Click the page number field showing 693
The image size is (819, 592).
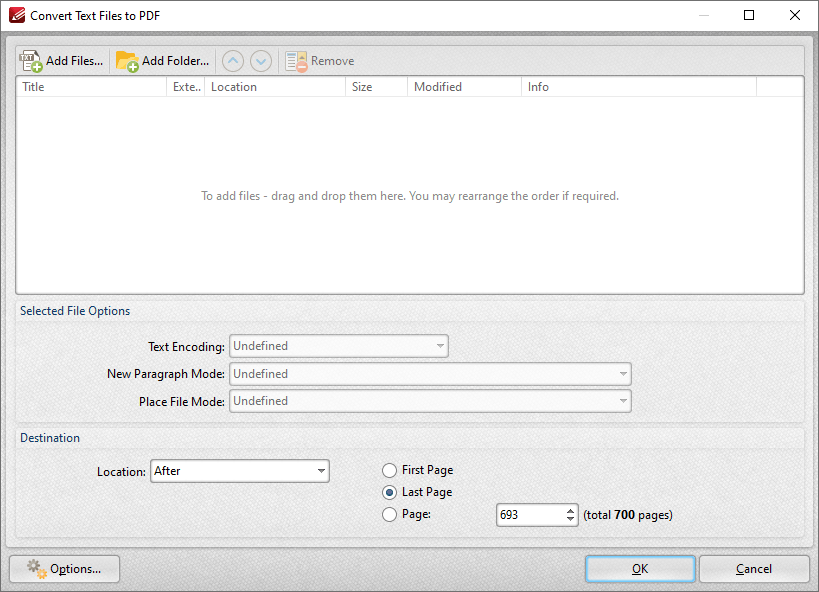coord(530,515)
